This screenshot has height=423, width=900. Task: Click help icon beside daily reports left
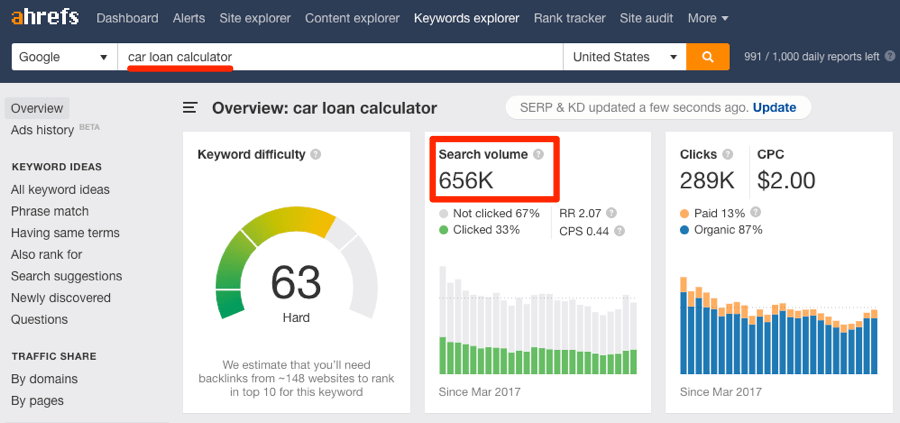pos(890,56)
